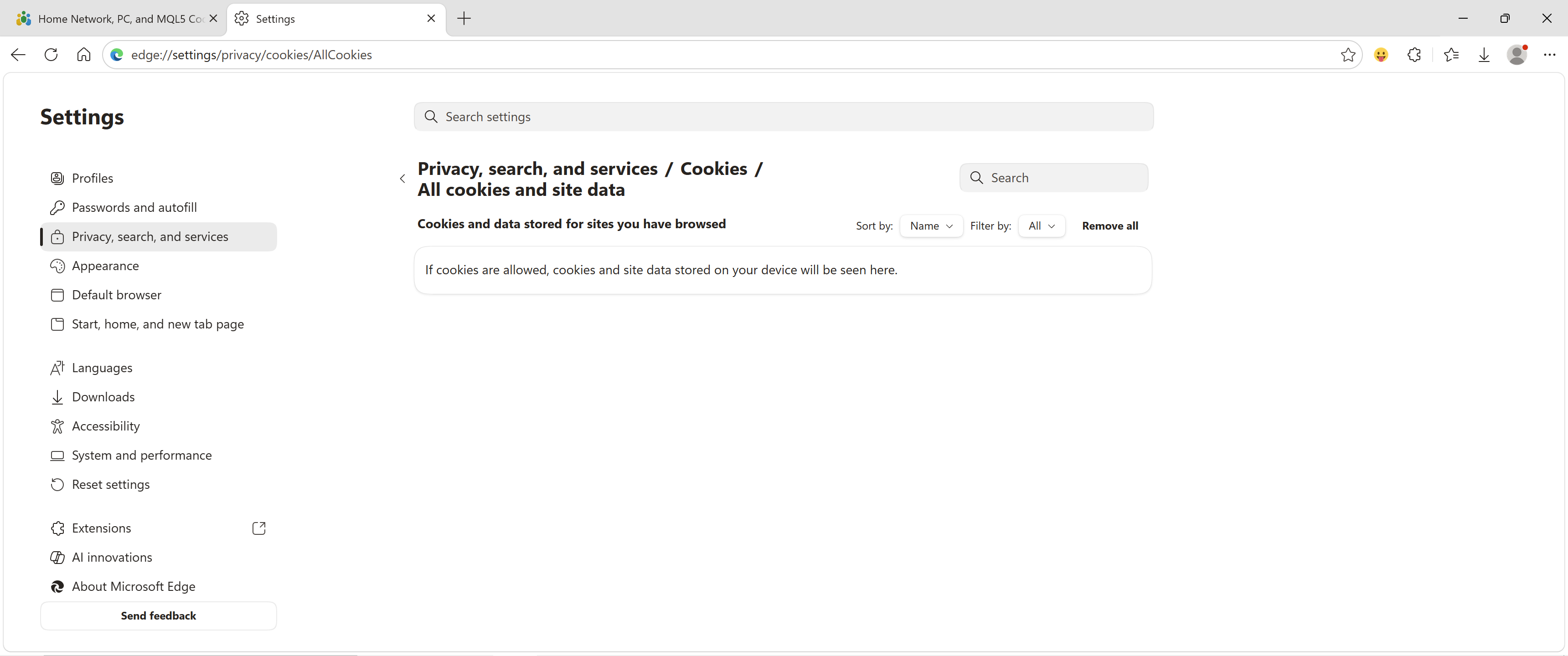
Task: Click the Home icon in the toolbar
Action: 83,55
